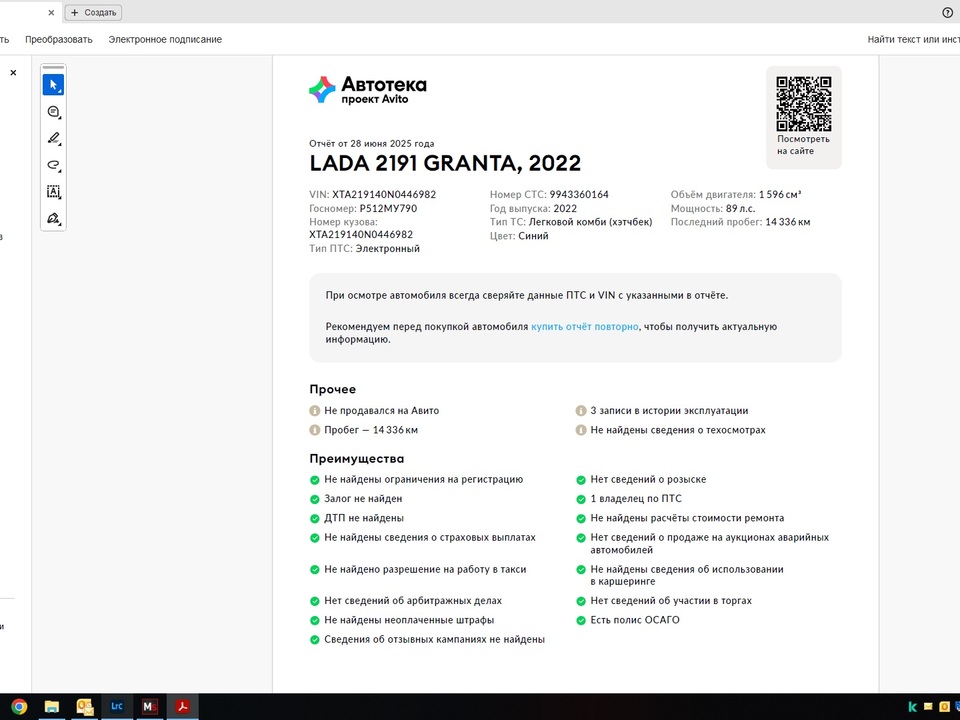Image resolution: width=960 pixels, height=720 pixels.
Task: Click the mail envelope tray icon
Action: [x=928, y=707]
